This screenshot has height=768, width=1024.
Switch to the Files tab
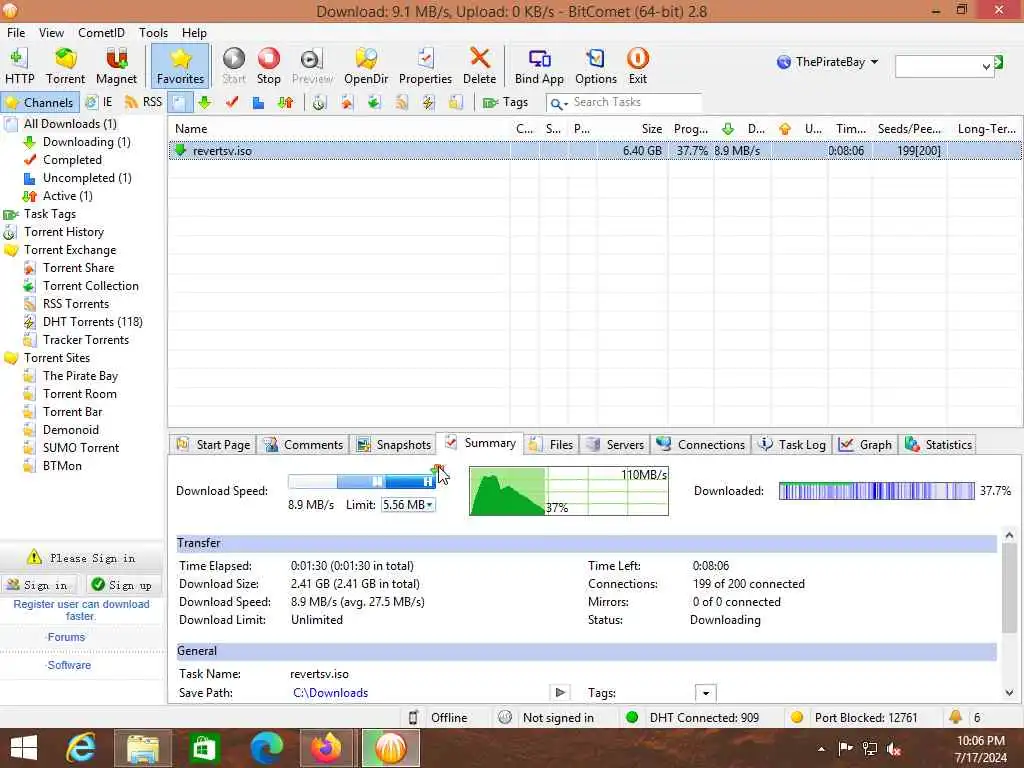(552, 445)
